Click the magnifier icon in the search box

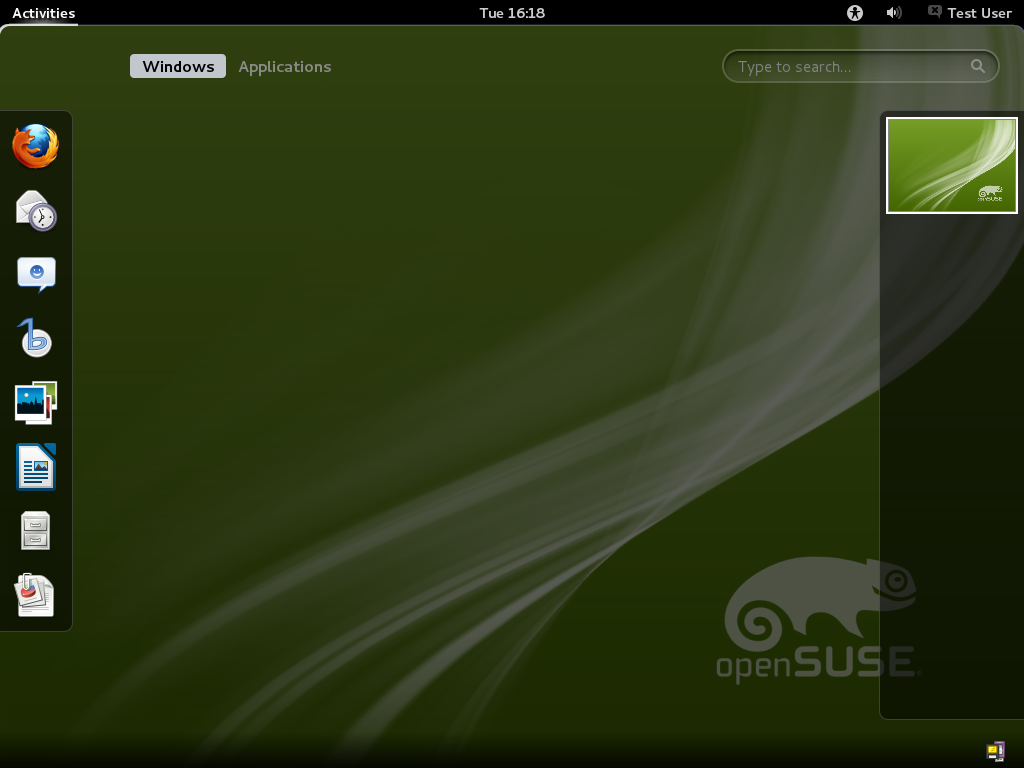[978, 66]
